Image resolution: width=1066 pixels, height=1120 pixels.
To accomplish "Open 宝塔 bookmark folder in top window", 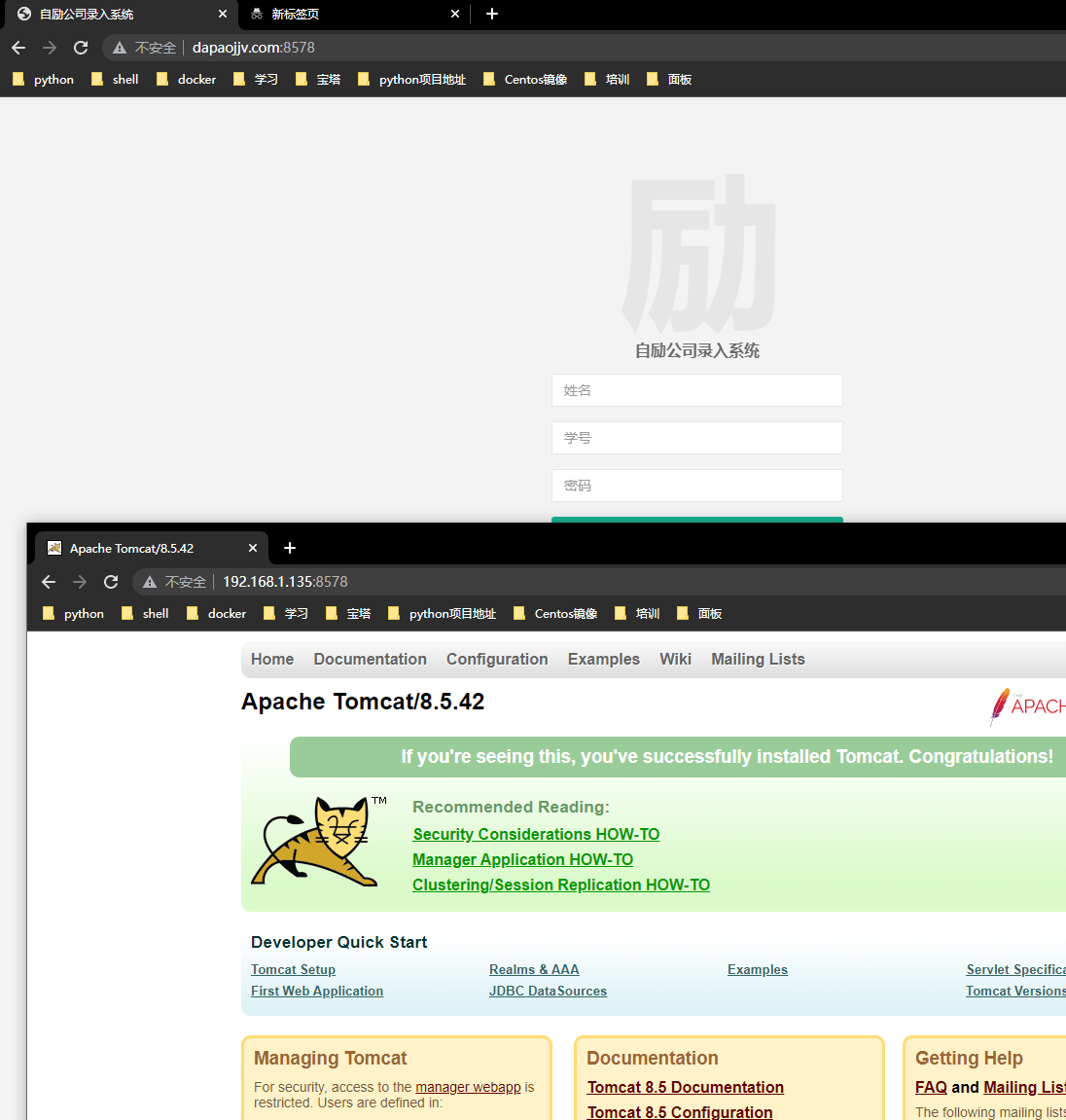I will (x=318, y=79).
